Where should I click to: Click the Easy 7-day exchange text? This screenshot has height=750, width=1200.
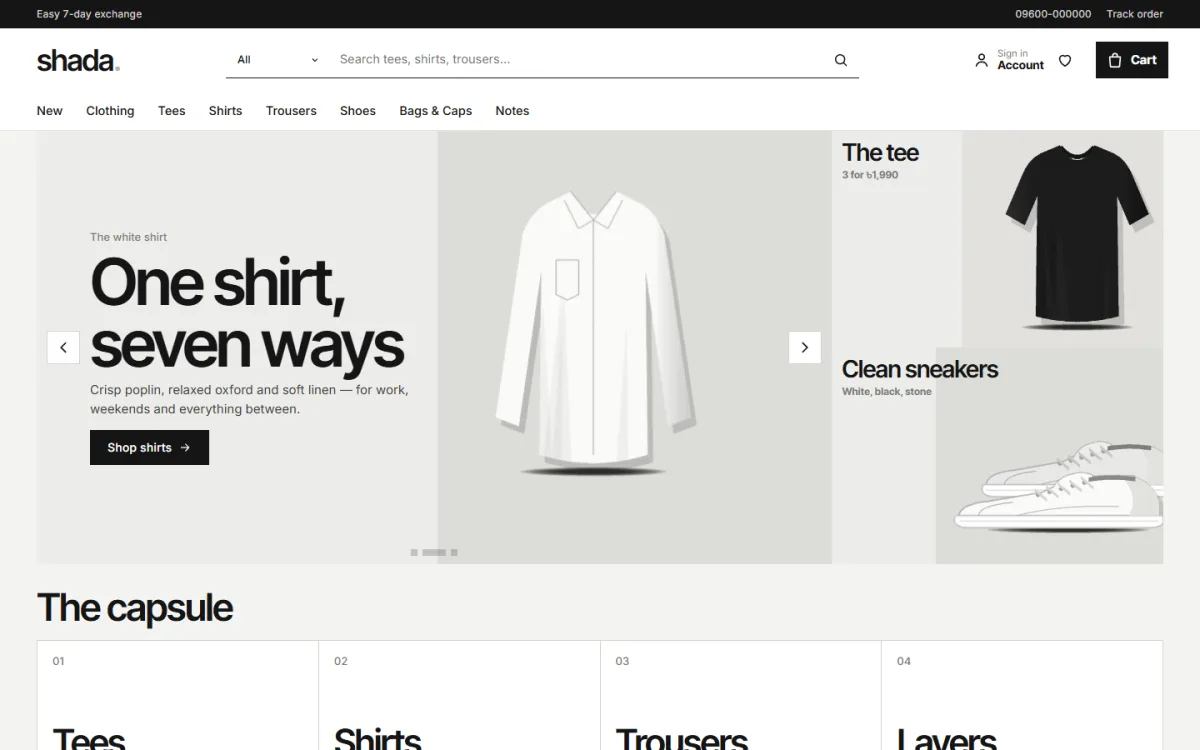89,14
